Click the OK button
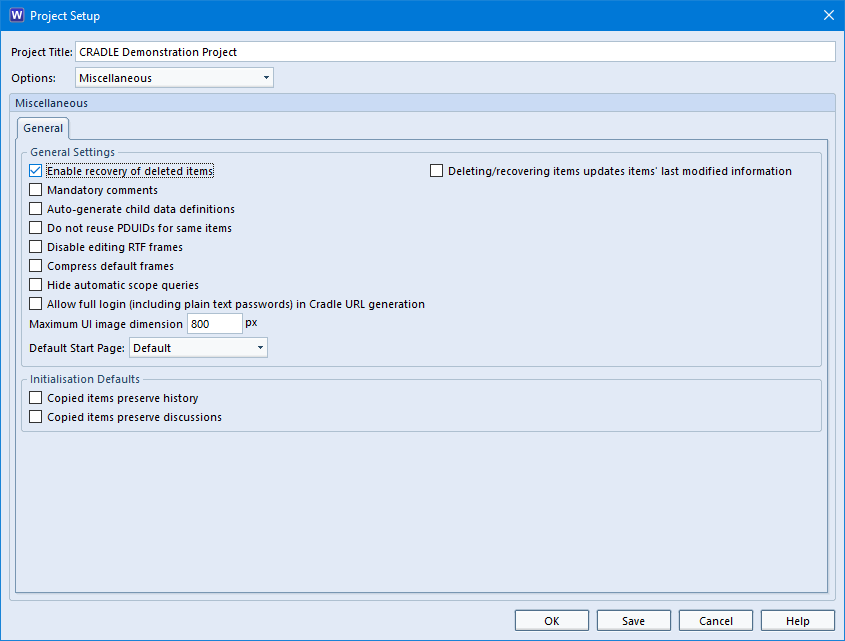The height and width of the screenshot is (641, 845). click(x=552, y=621)
